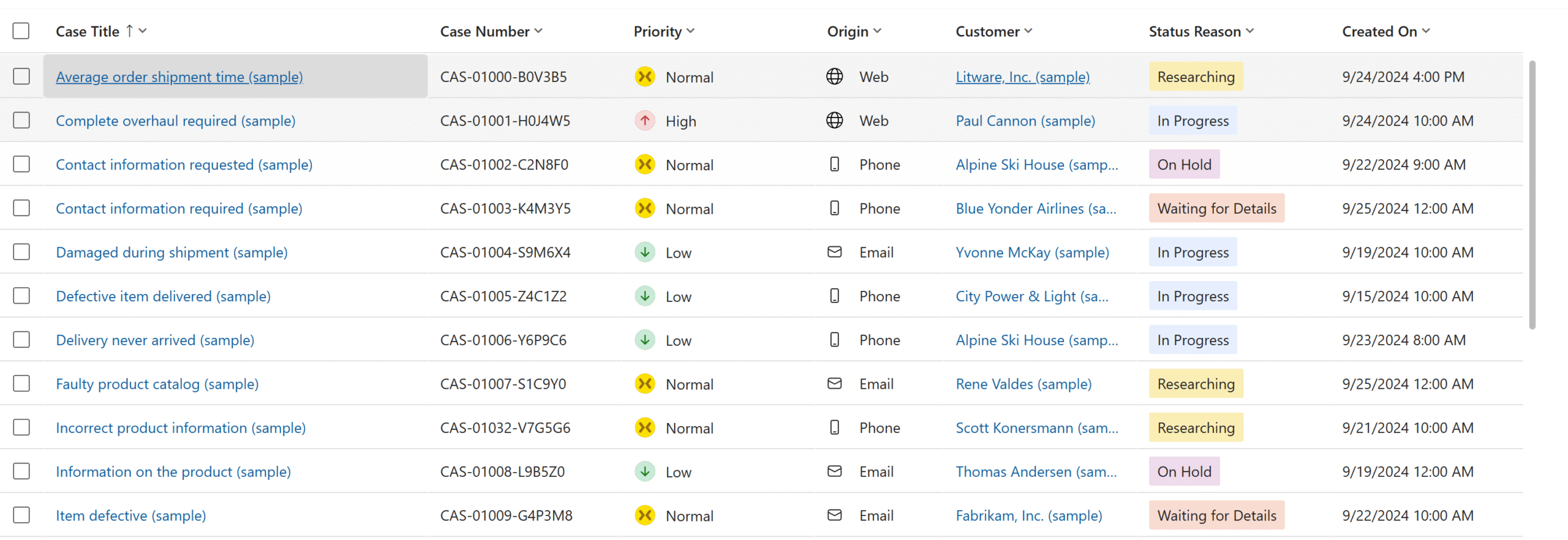Open the Average order shipment time case
Viewport: 1568px width, 540px height.
tap(179, 77)
